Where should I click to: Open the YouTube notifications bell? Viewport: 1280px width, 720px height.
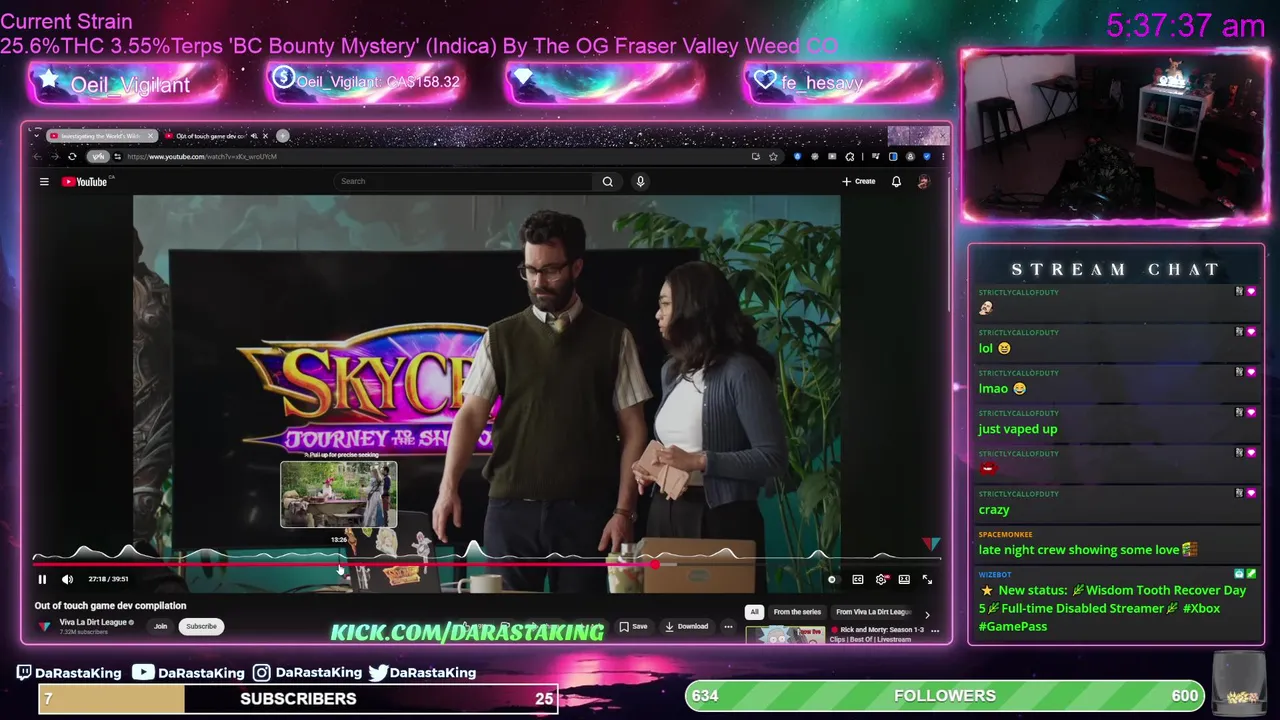pyautogui.click(x=896, y=181)
